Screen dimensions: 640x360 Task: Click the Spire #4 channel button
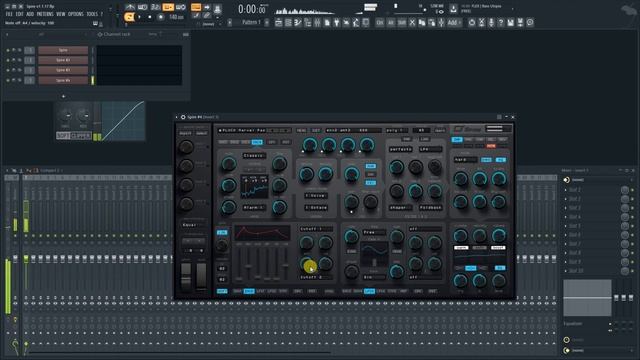63,80
